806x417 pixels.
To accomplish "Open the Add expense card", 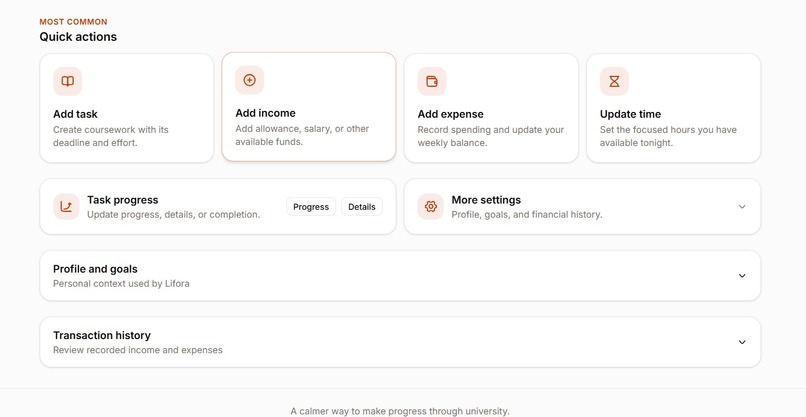I will (x=491, y=108).
